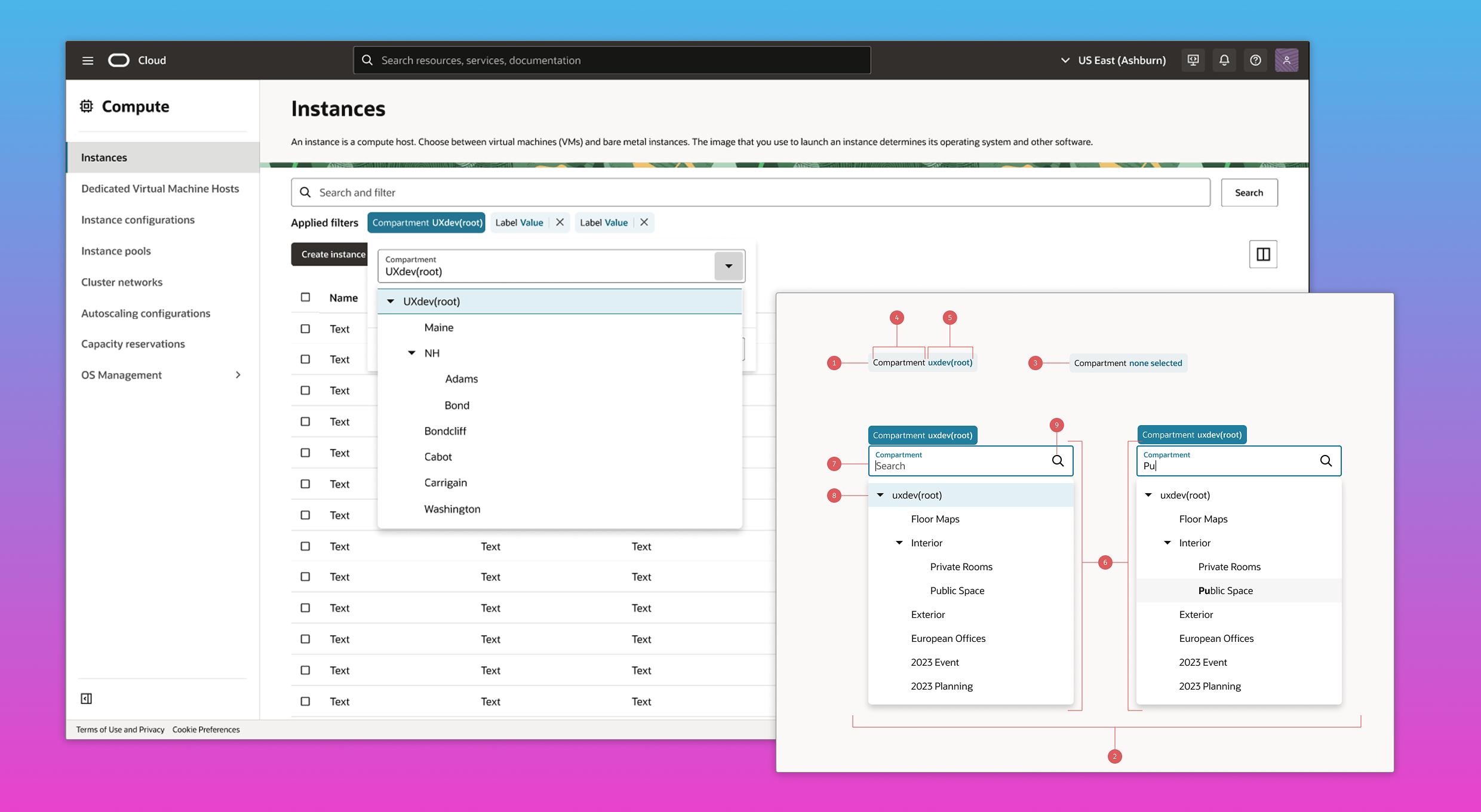Collapse the sidebar using bottom-left icon

click(87, 699)
